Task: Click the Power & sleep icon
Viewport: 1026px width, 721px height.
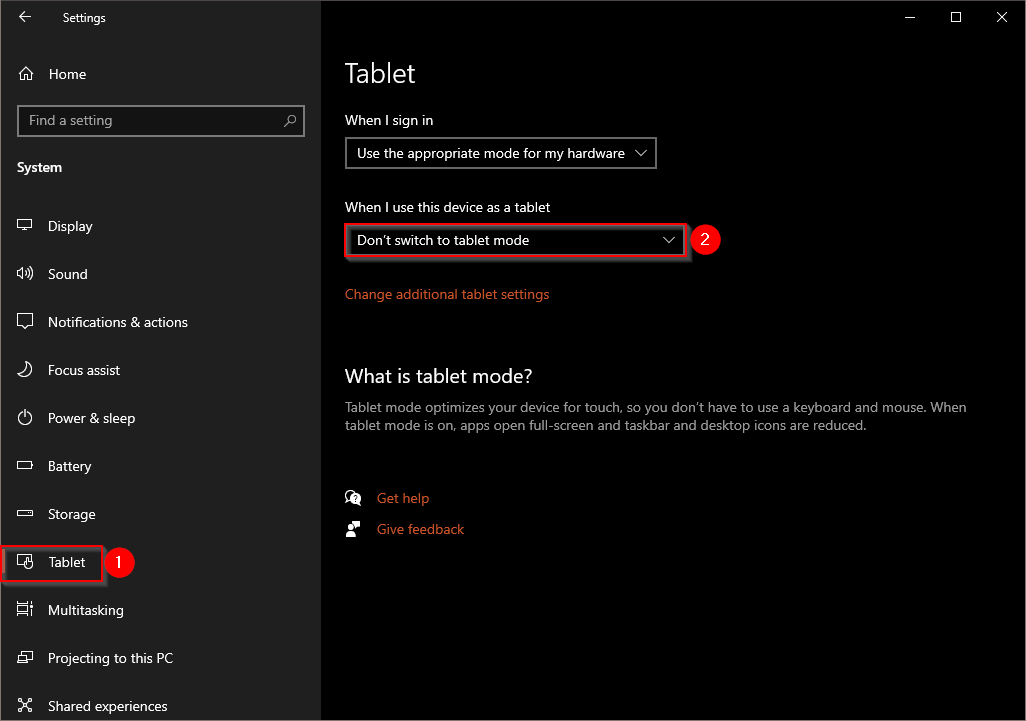Action: click(26, 418)
